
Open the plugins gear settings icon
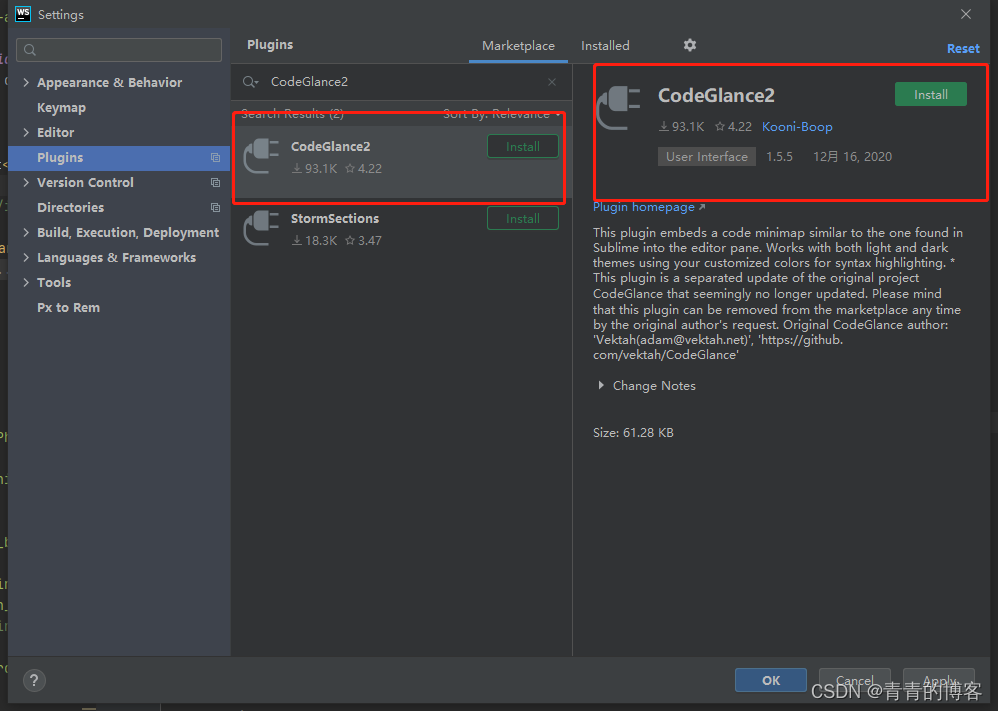689,45
